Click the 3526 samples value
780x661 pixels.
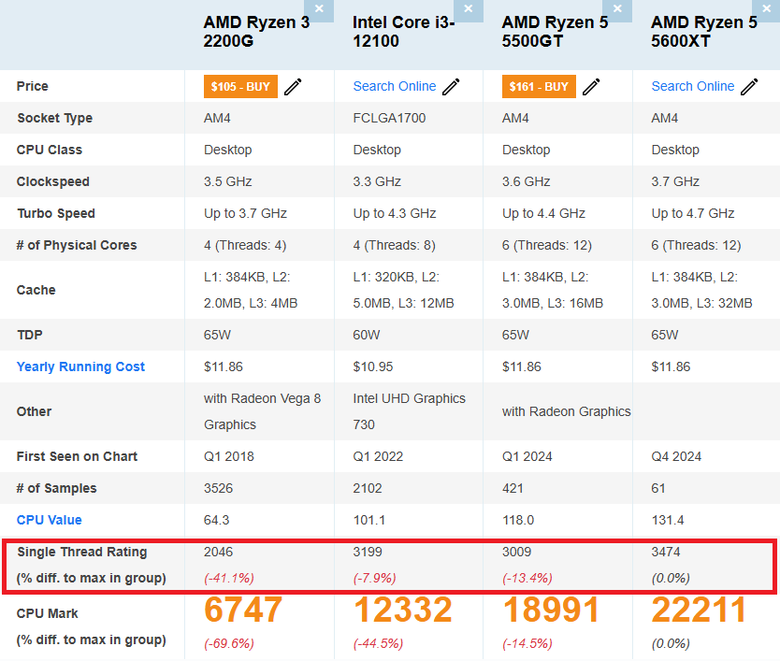coord(218,488)
